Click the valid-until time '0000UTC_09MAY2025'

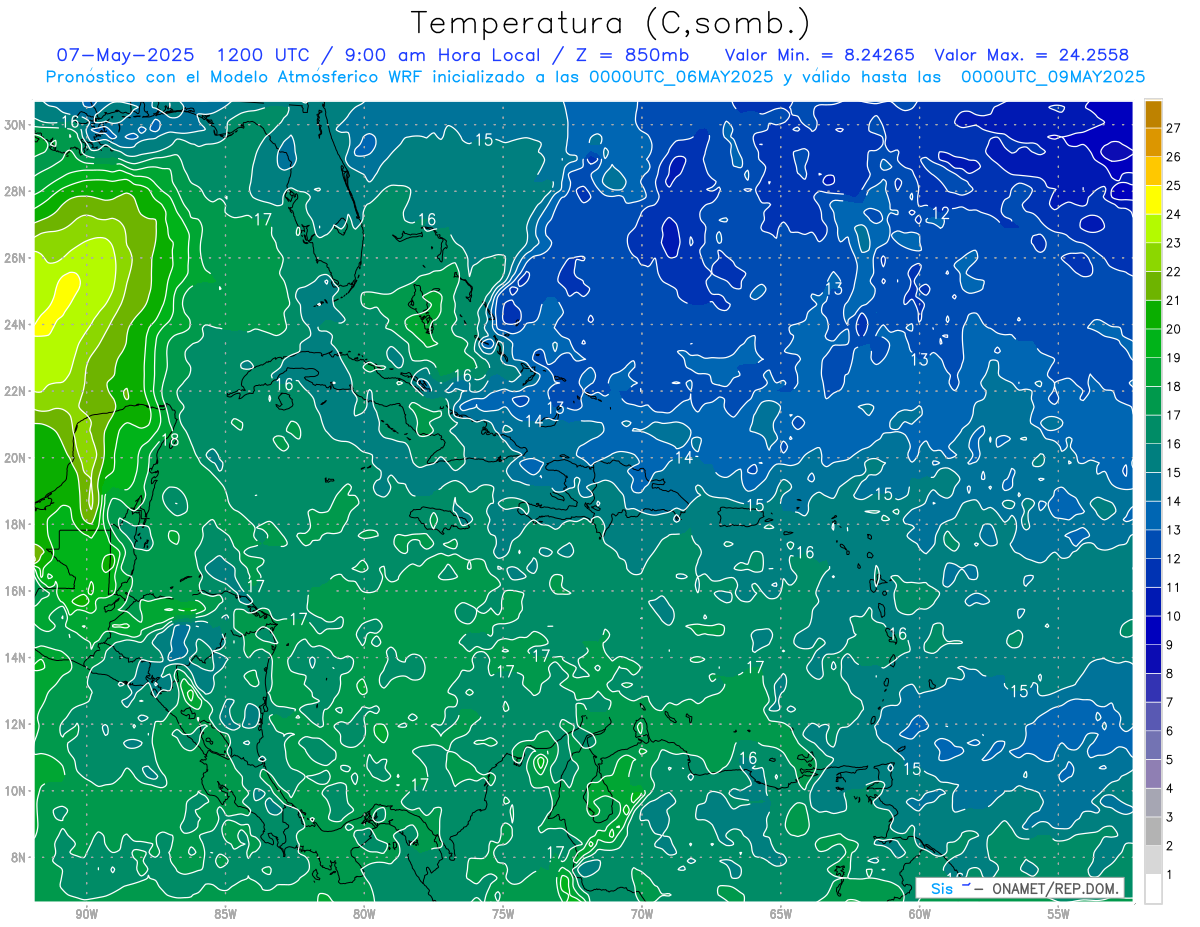[1052, 77]
